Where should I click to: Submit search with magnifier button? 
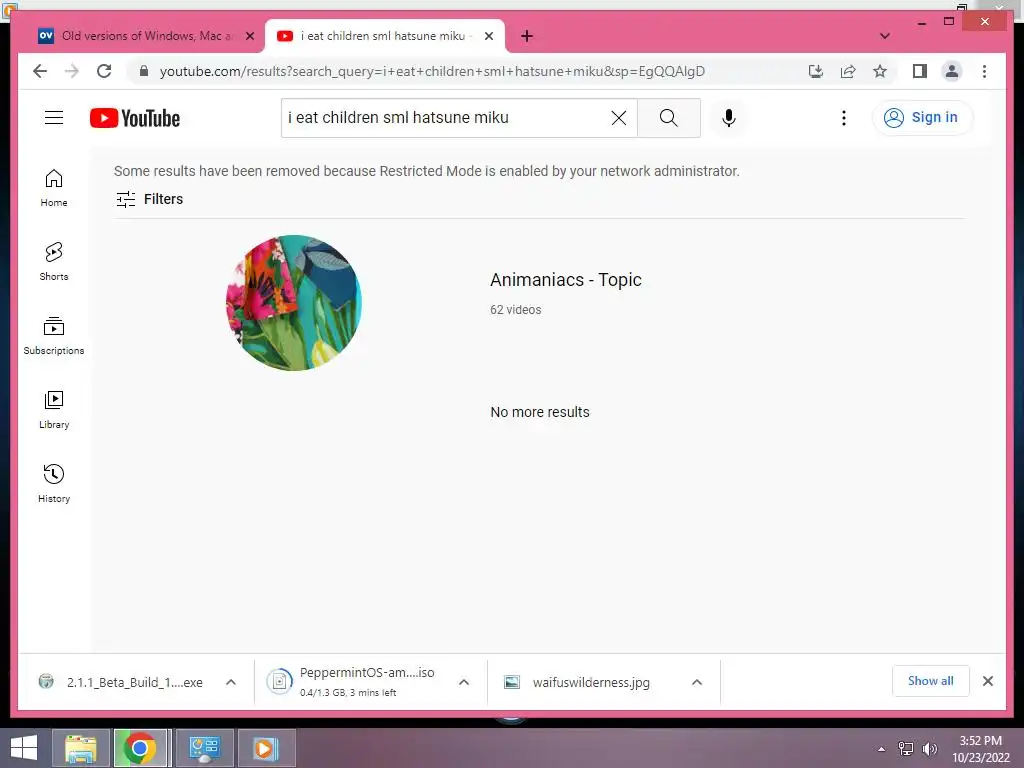click(x=668, y=118)
